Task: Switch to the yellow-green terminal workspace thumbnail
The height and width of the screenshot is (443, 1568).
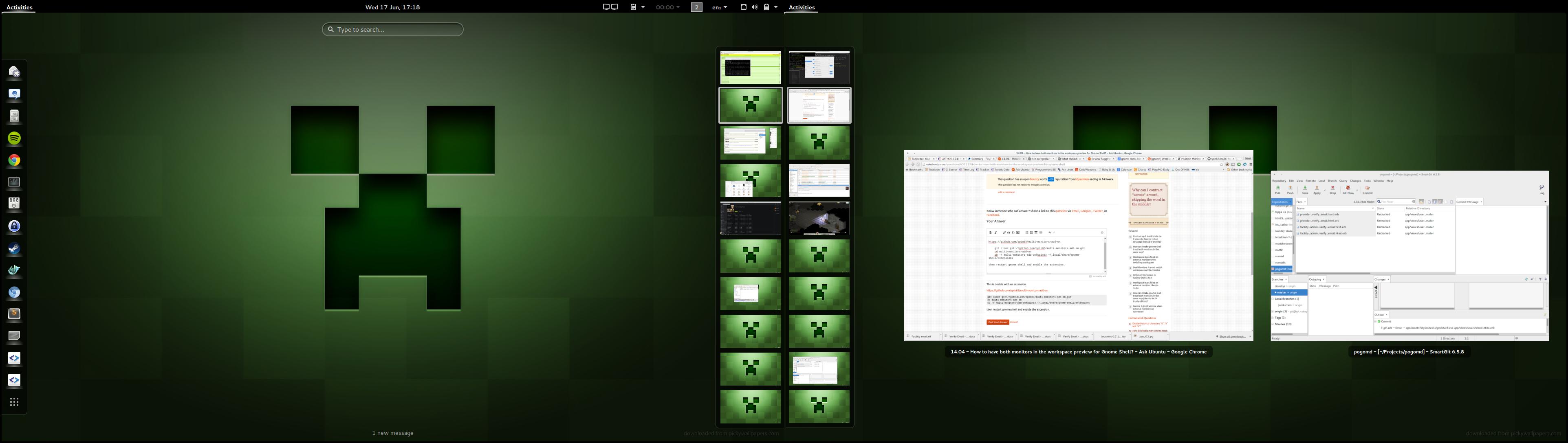Action: (x=751, y=68)
